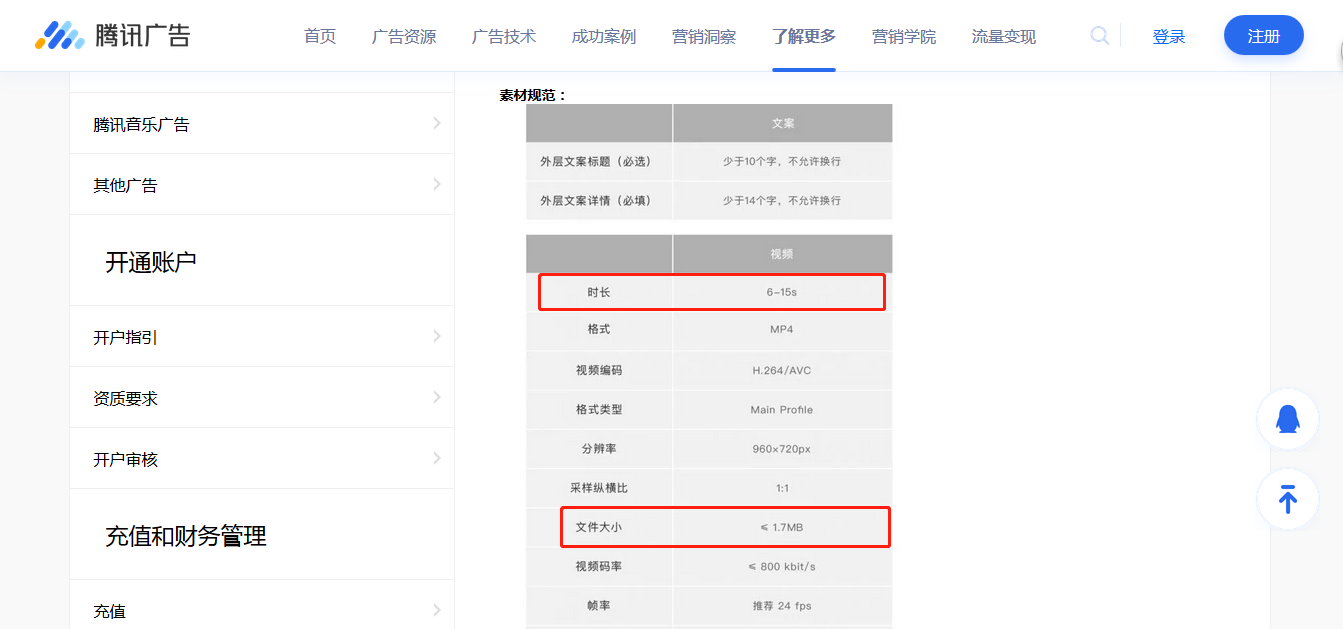Click the 采样纵横比 row label
1343x629 pixels.
tap(599, 488)
